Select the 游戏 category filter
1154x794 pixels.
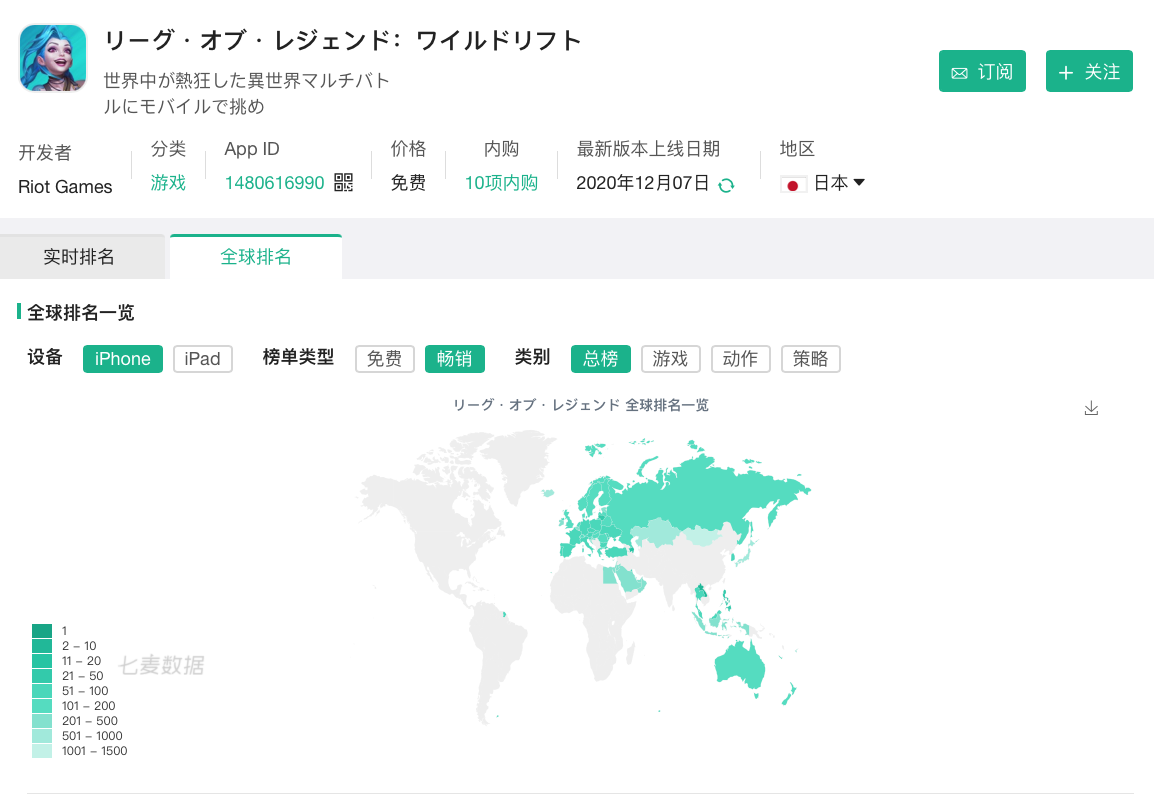pyautogui.click(x=670, y=358)
